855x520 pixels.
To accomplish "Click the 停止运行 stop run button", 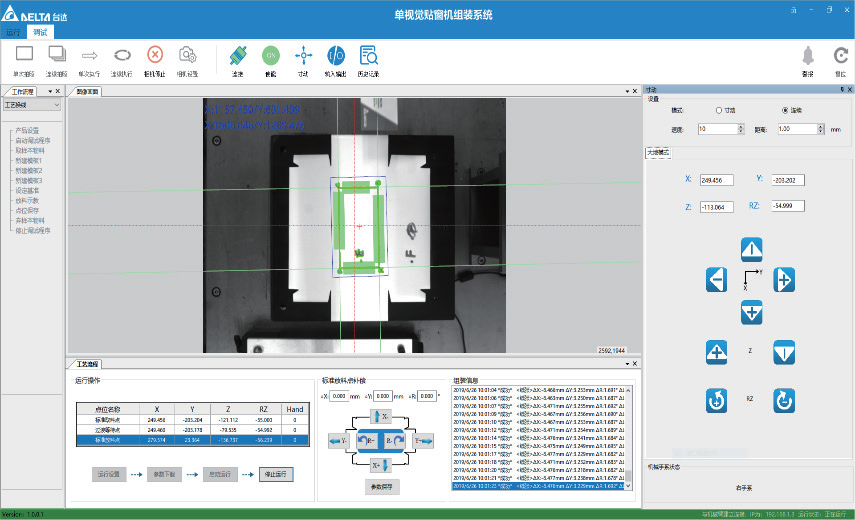I will 276,474.
